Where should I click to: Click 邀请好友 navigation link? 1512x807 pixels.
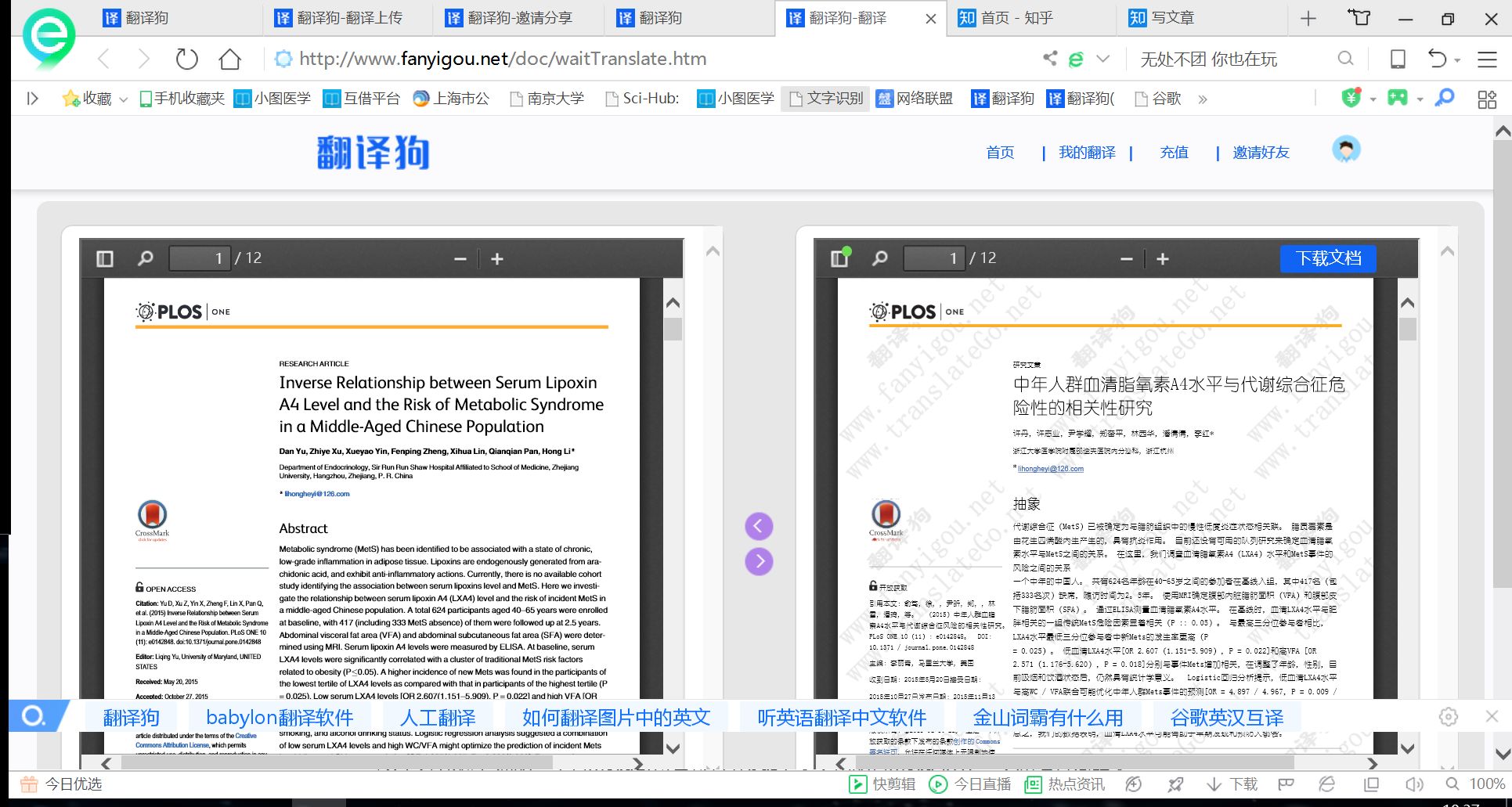(x=1261, y=153)
